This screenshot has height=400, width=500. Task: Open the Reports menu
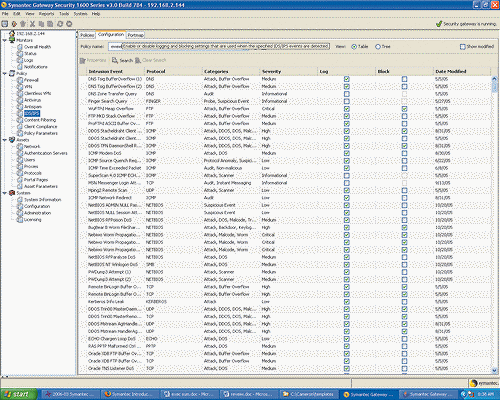click(x=46, y=14)
